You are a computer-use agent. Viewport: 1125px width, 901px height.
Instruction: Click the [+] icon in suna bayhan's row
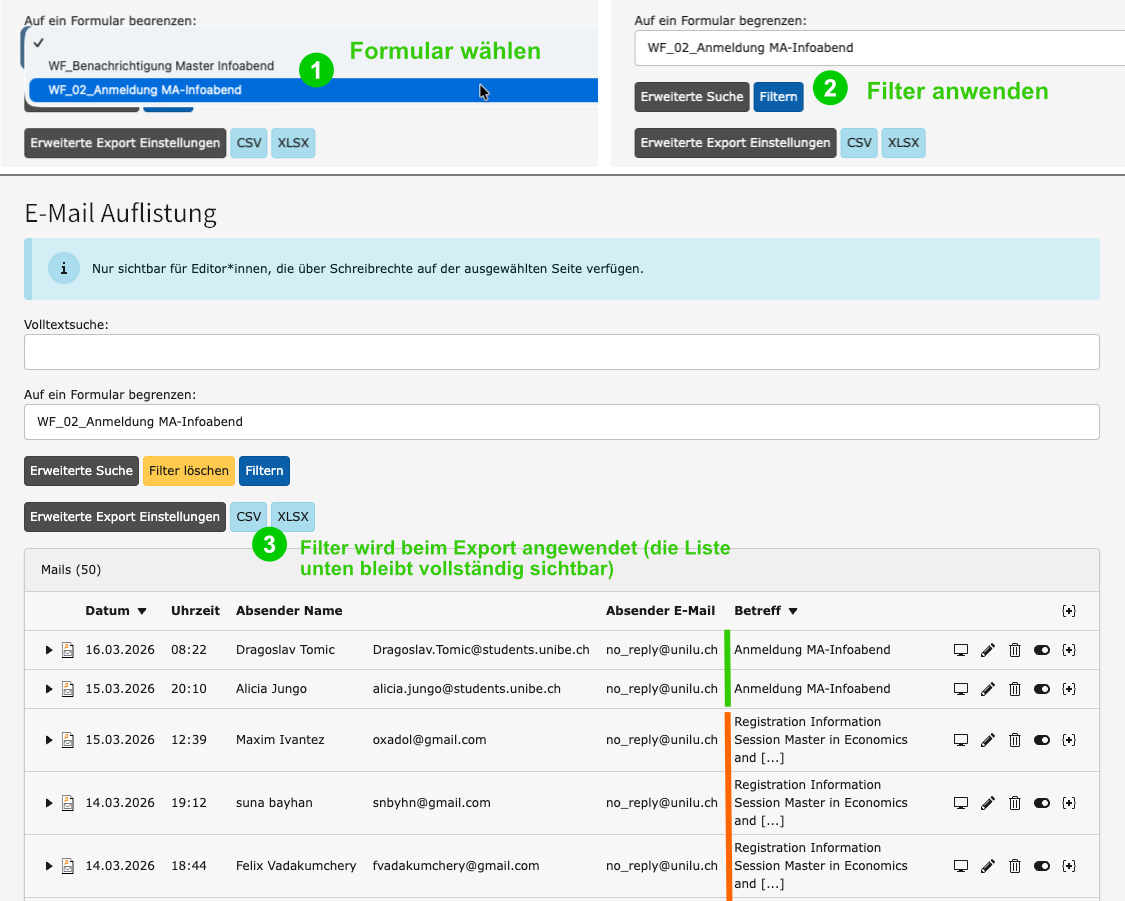pos(1069,803)
